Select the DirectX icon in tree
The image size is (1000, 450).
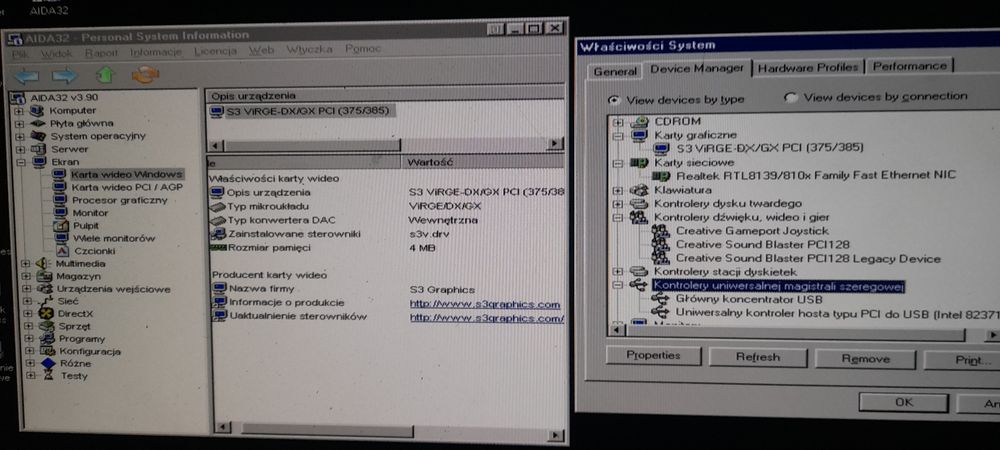pyautogui.click(x=45, y=314)
